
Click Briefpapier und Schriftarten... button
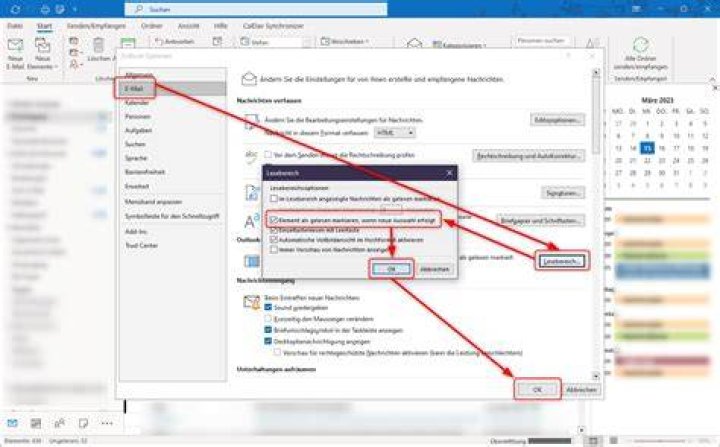pos(541,221)
